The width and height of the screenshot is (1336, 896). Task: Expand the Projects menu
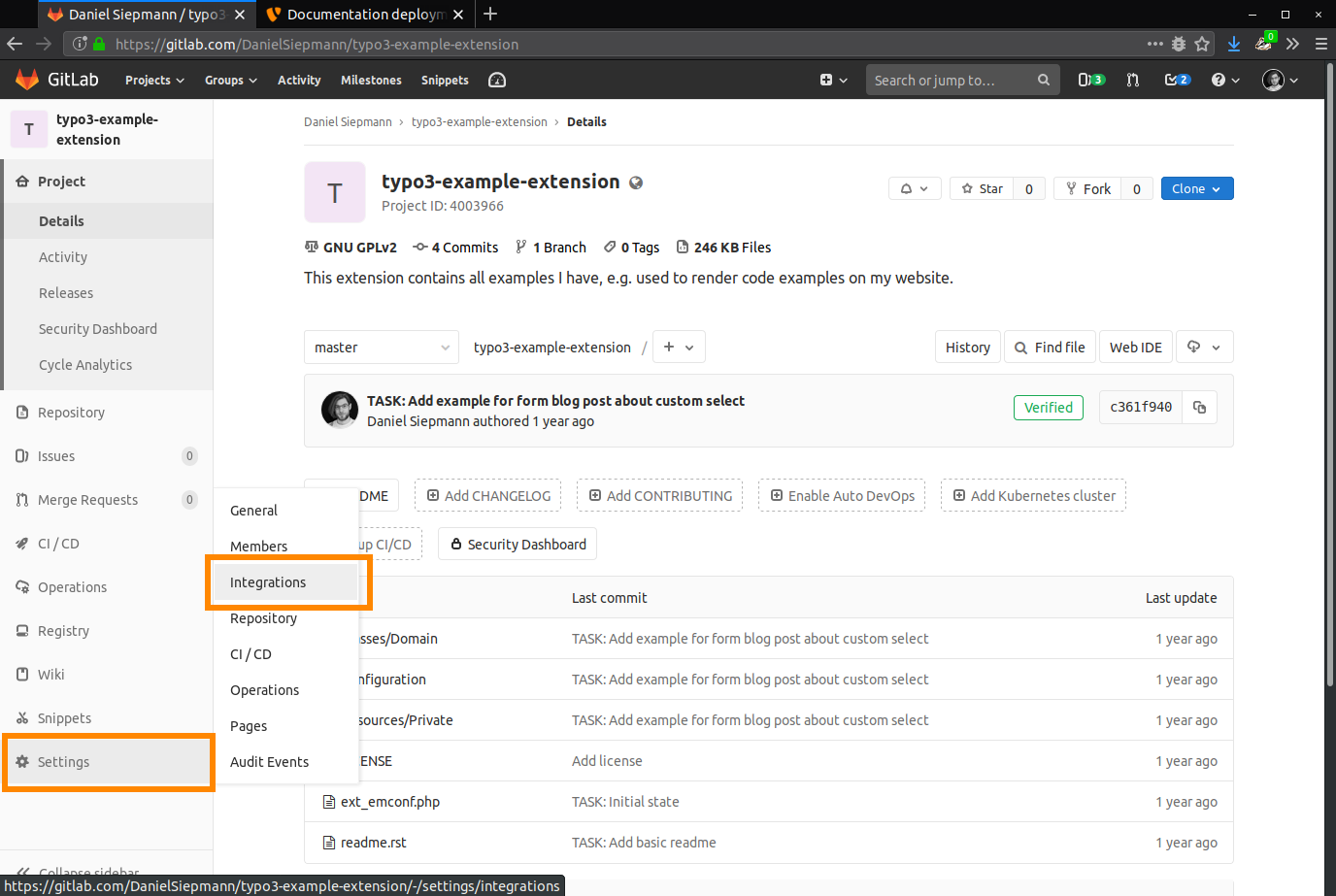pyautogui.click(x=154, y=80)
